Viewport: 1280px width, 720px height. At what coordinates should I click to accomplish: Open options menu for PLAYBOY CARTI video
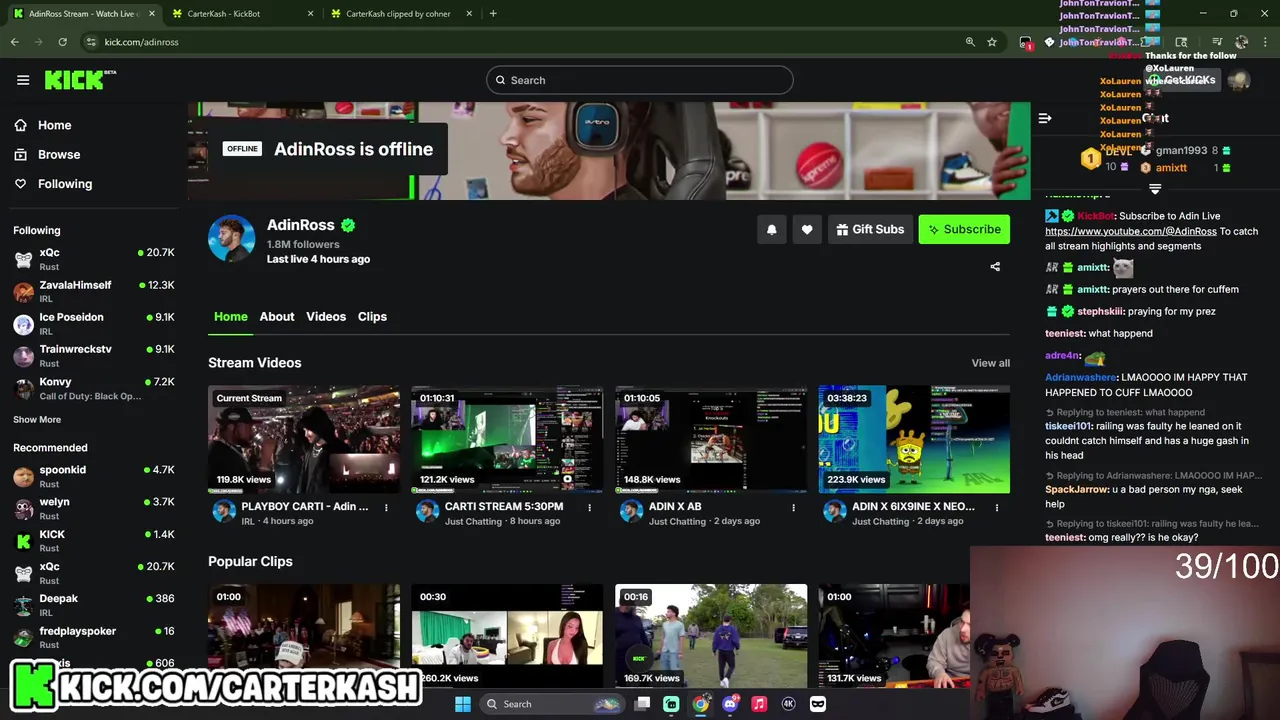tap(386, 508)
